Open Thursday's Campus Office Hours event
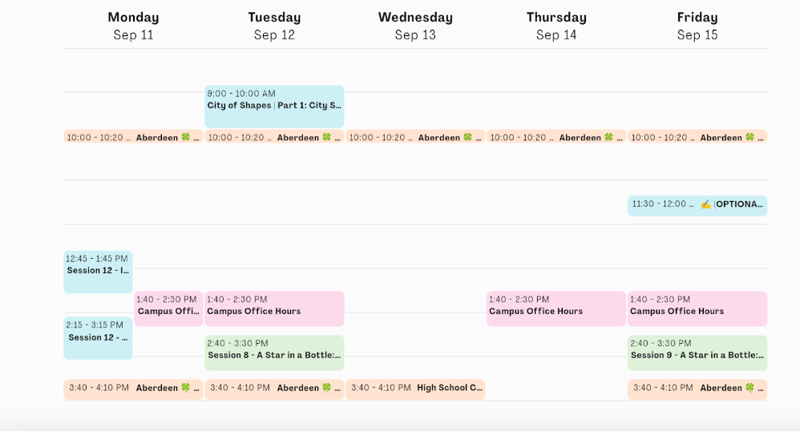 coord(556,308)
